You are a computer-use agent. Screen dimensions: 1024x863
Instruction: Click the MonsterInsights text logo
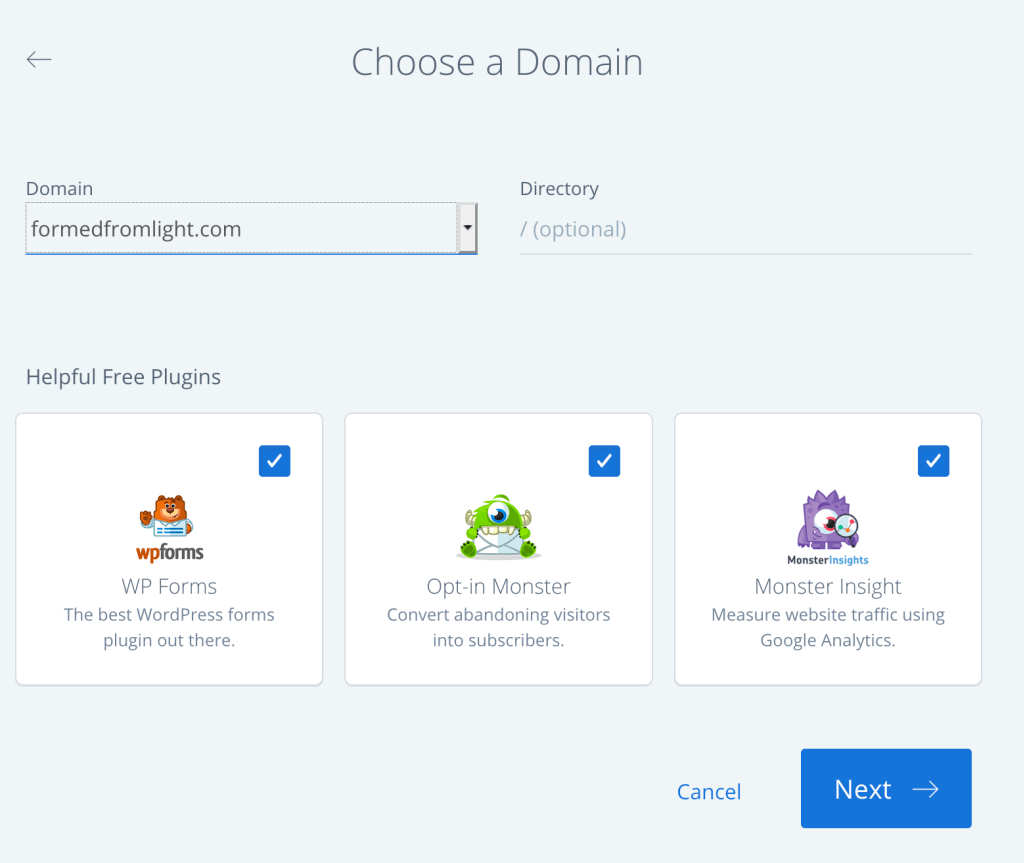click(x=827, y=560)
